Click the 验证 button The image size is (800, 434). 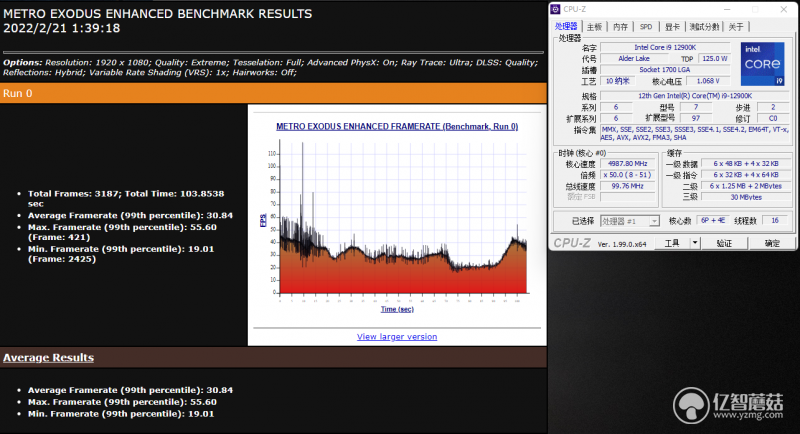tap(724, 243)
